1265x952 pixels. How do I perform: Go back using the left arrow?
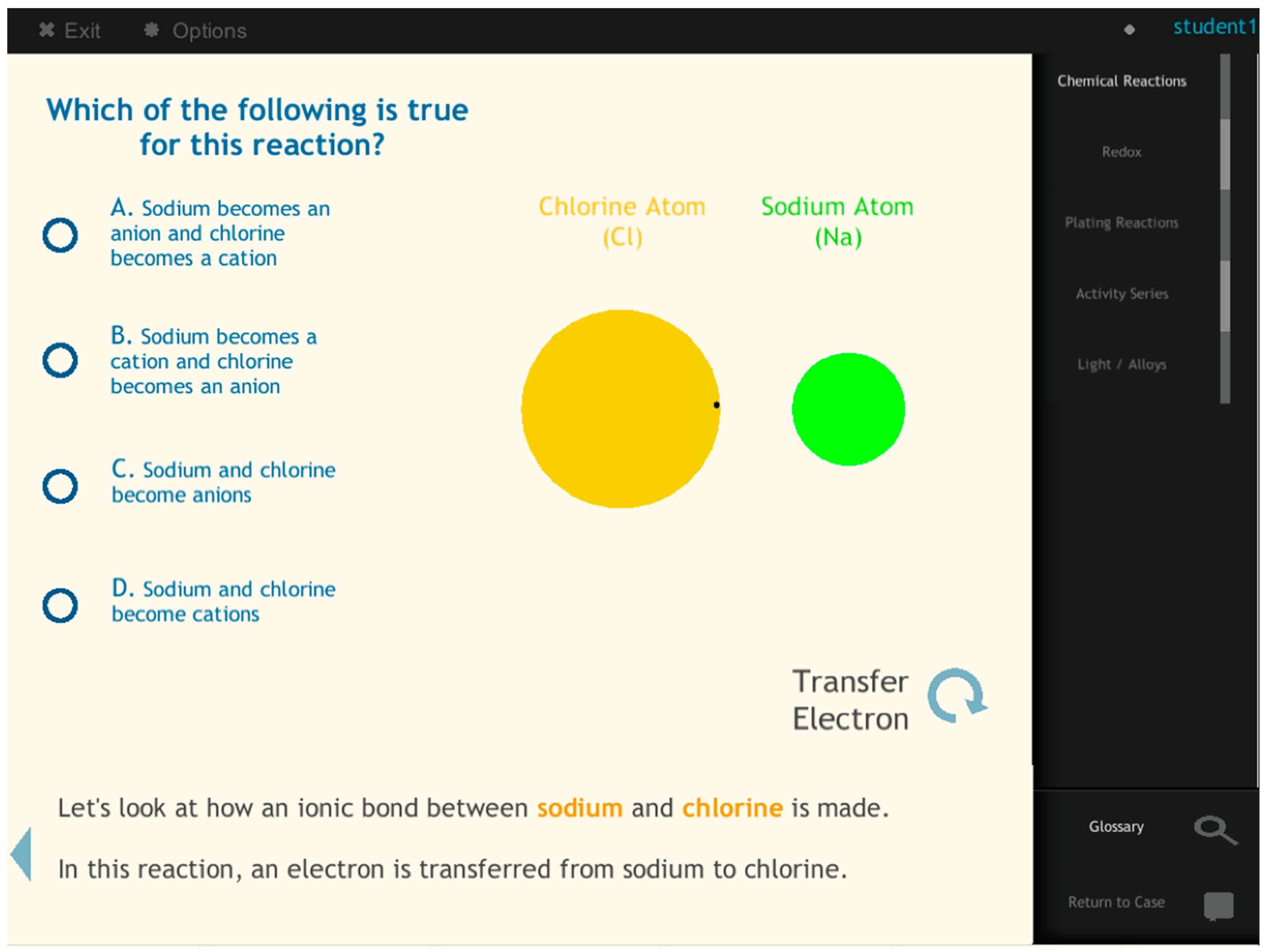pos(22,853)
